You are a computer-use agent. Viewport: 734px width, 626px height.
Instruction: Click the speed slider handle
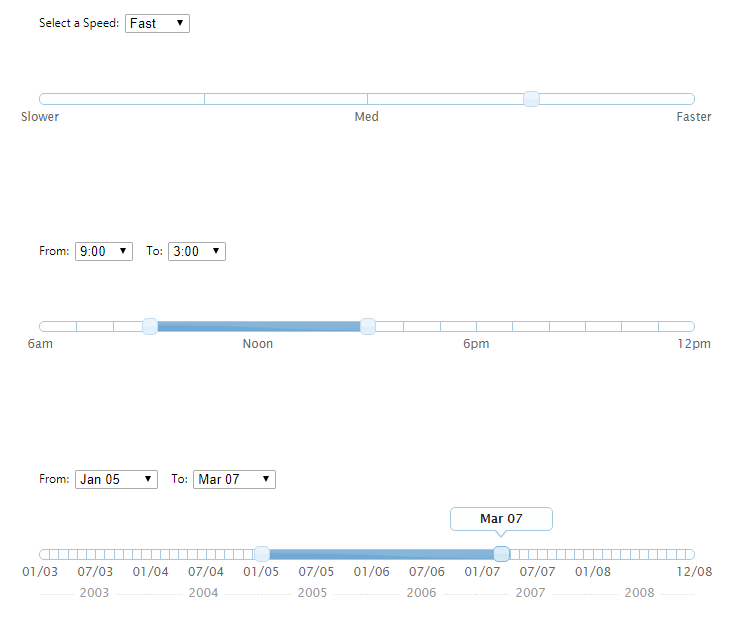pyautogui.click(x=531, y=99)
